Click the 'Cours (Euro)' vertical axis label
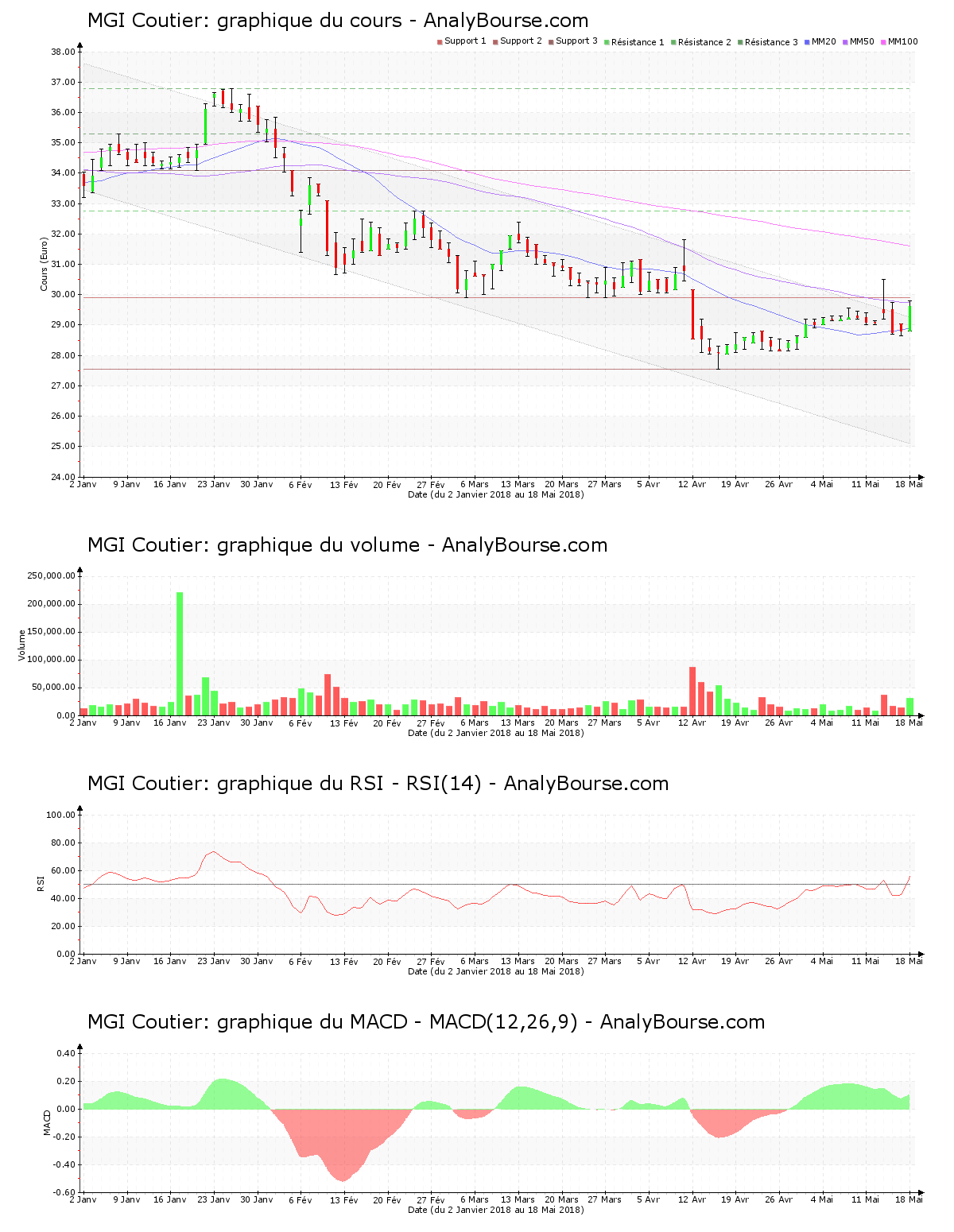Screen dimensions: 954x1232 [x=45, y=265]
